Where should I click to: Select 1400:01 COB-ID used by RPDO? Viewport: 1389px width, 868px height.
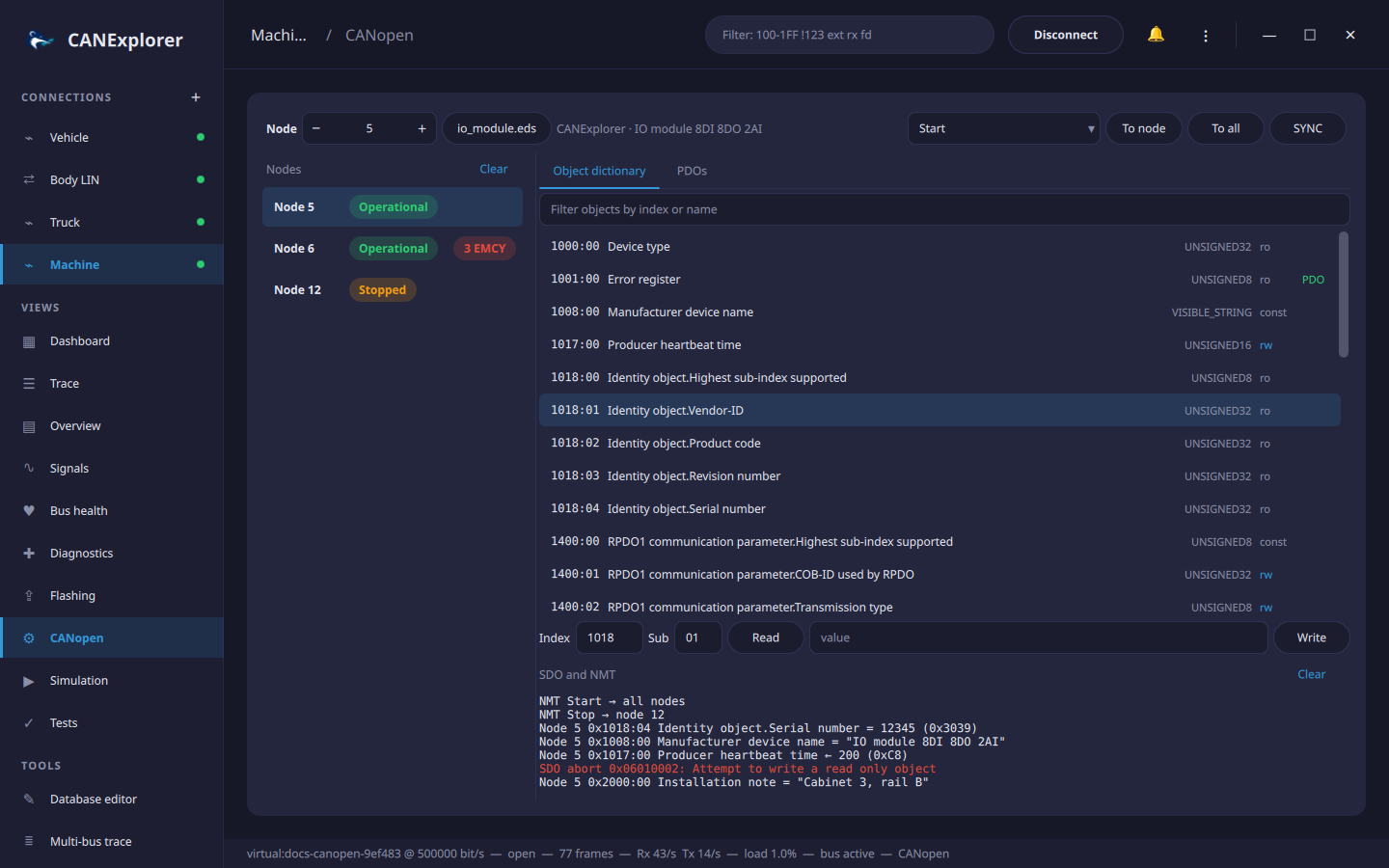[x=940, y=575]
